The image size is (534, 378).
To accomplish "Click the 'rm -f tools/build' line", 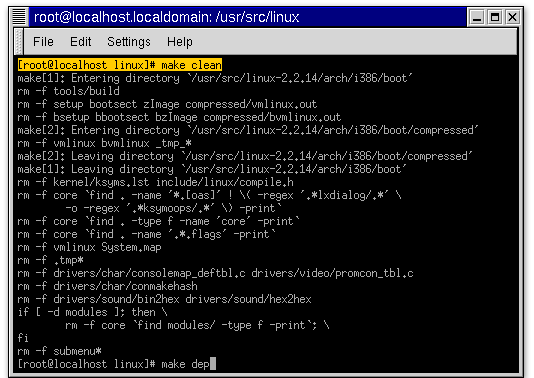I will [68, 91].
